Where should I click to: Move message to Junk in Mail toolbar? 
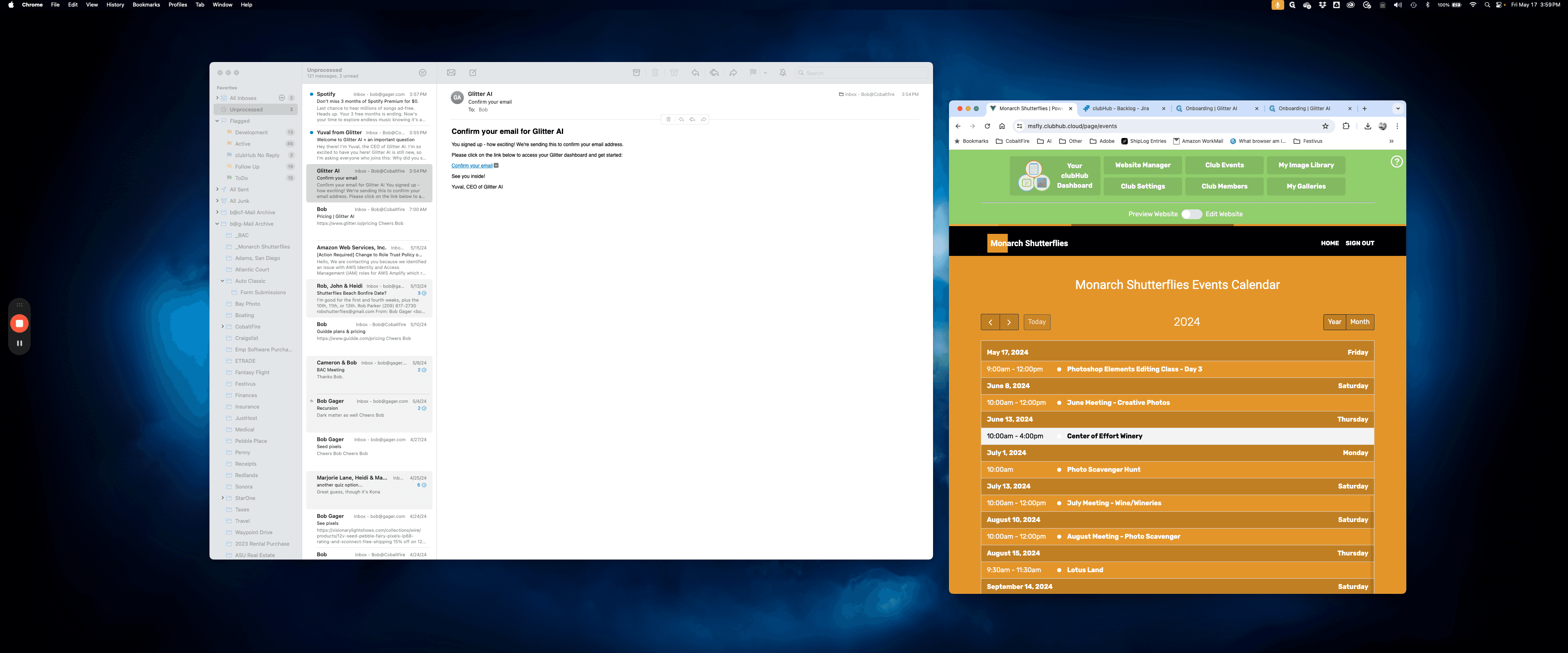coord(674,72)
